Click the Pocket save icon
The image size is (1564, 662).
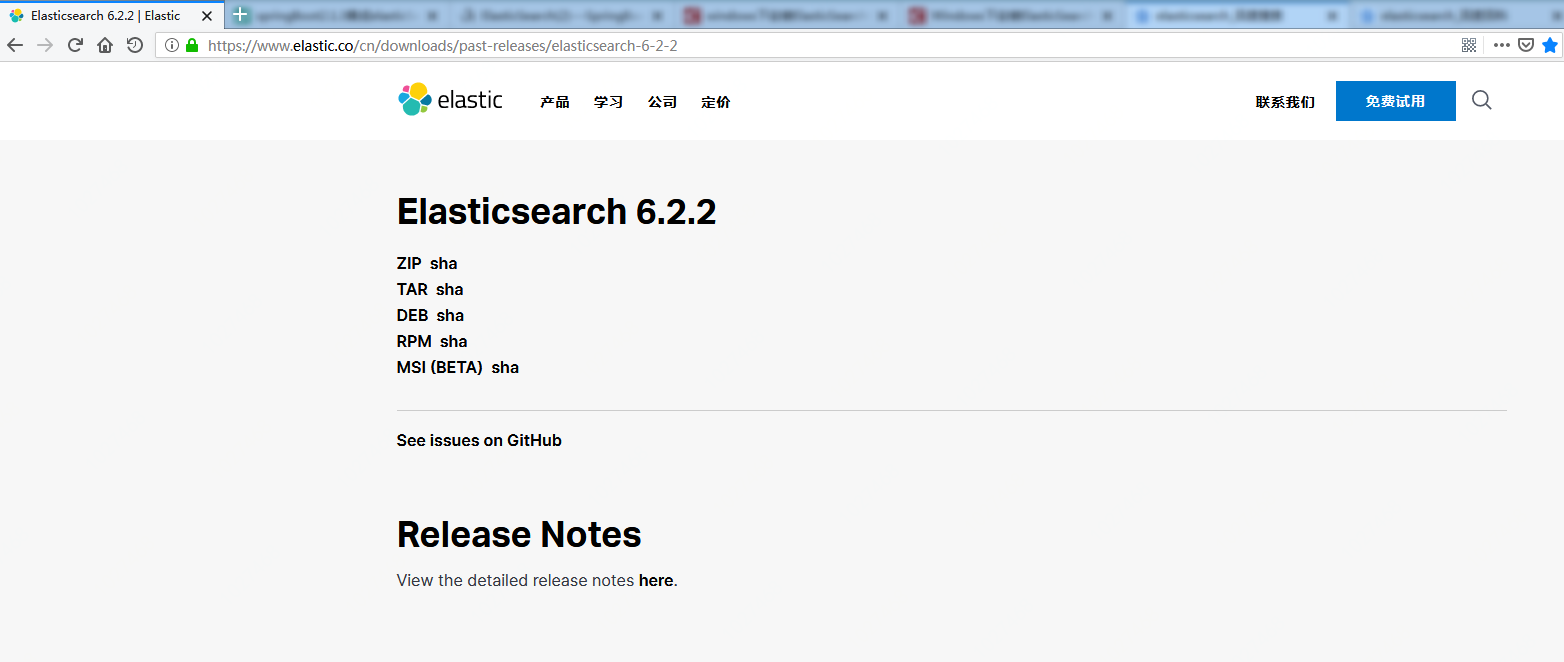coord(1526,45)
